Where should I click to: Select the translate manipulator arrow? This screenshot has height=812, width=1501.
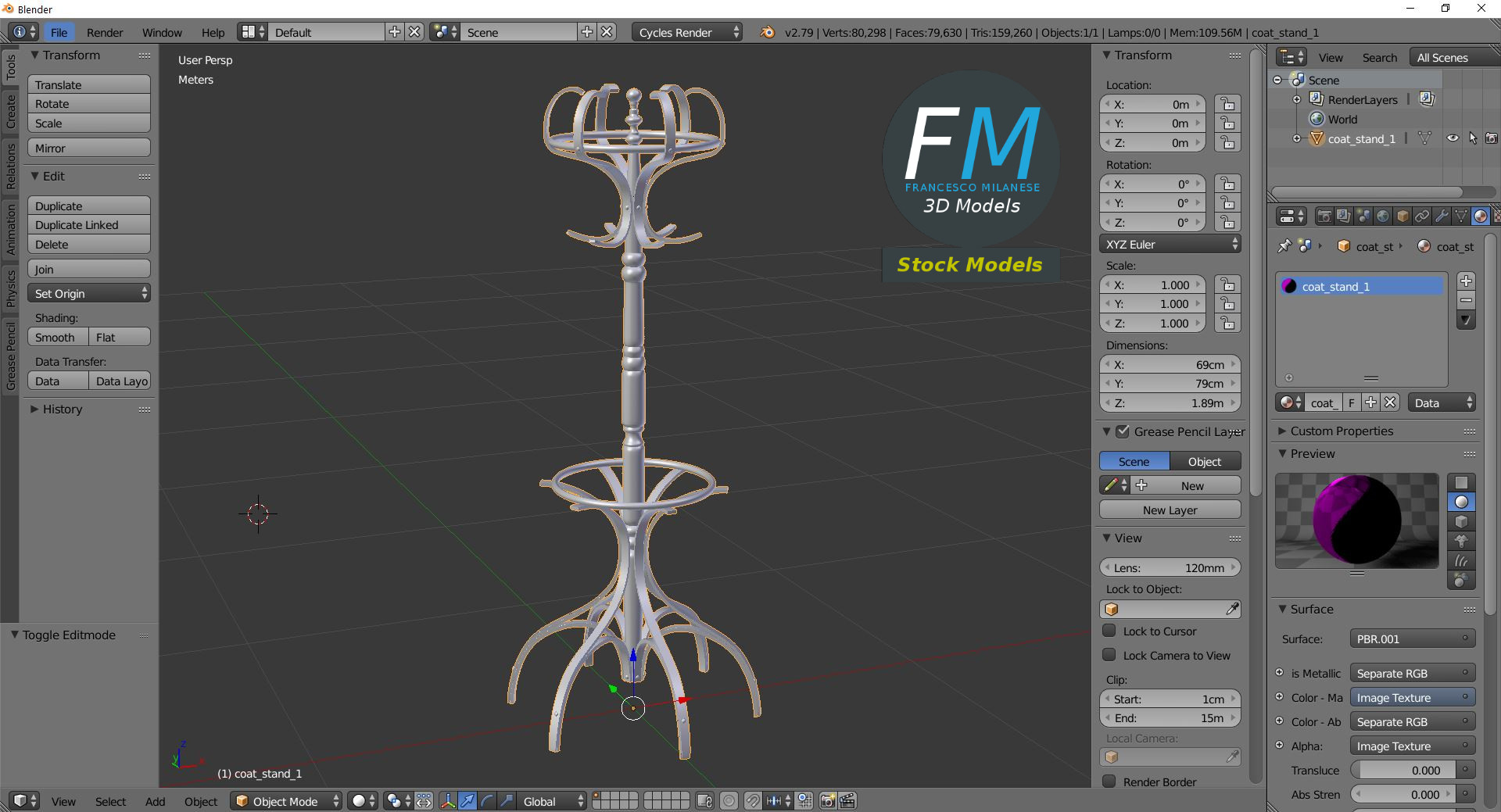[467, 801]
